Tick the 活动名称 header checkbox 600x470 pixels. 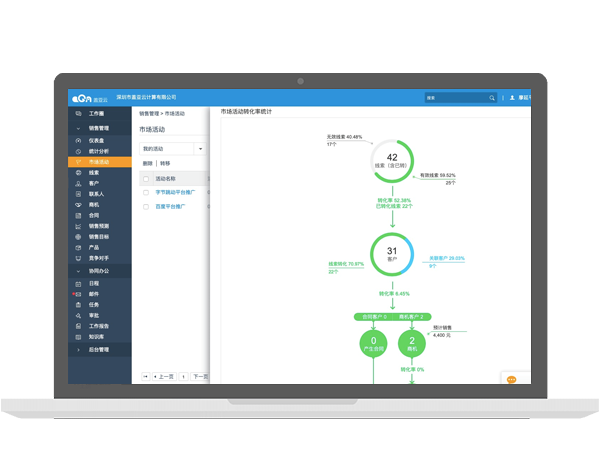pyautogui.click(x=146, y=179)
